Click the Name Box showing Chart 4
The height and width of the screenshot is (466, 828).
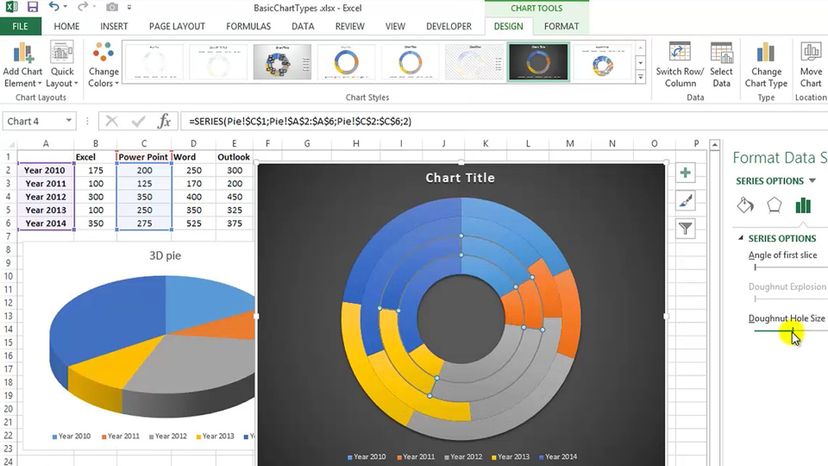[x=34, y=121]
